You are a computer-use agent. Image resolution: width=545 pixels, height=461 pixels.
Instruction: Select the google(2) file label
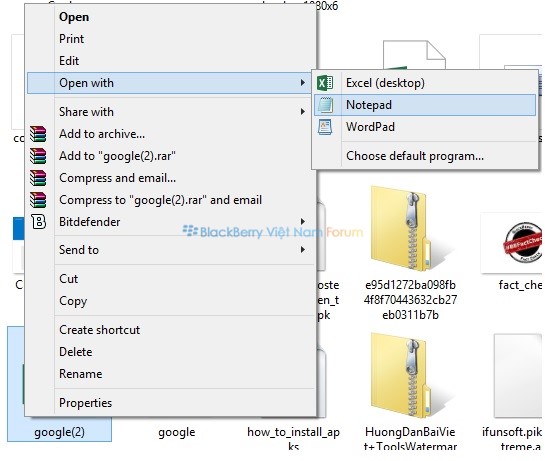pos(59,432)
